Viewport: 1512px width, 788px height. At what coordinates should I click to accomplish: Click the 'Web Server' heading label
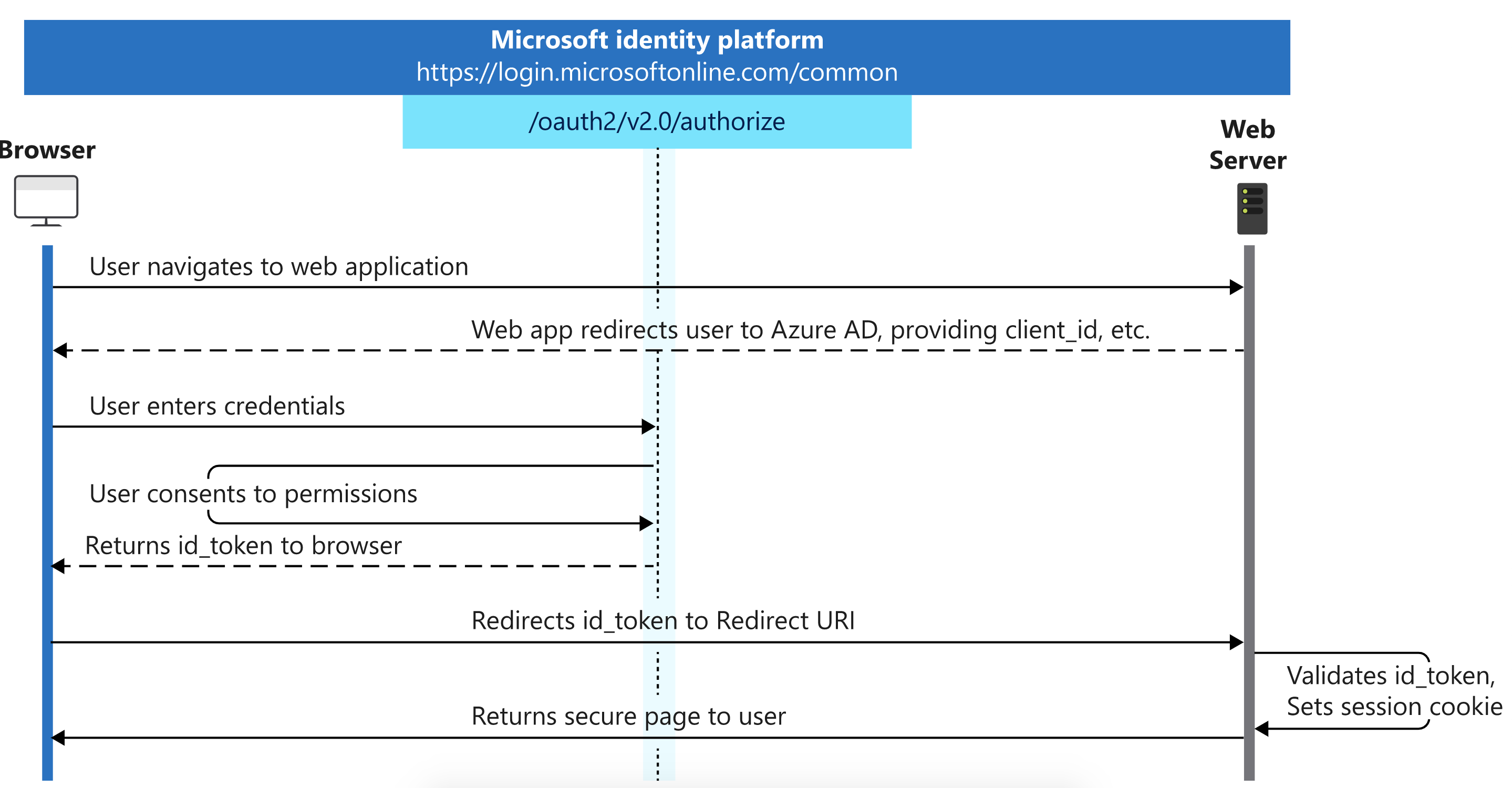[x=1247, y=145]
